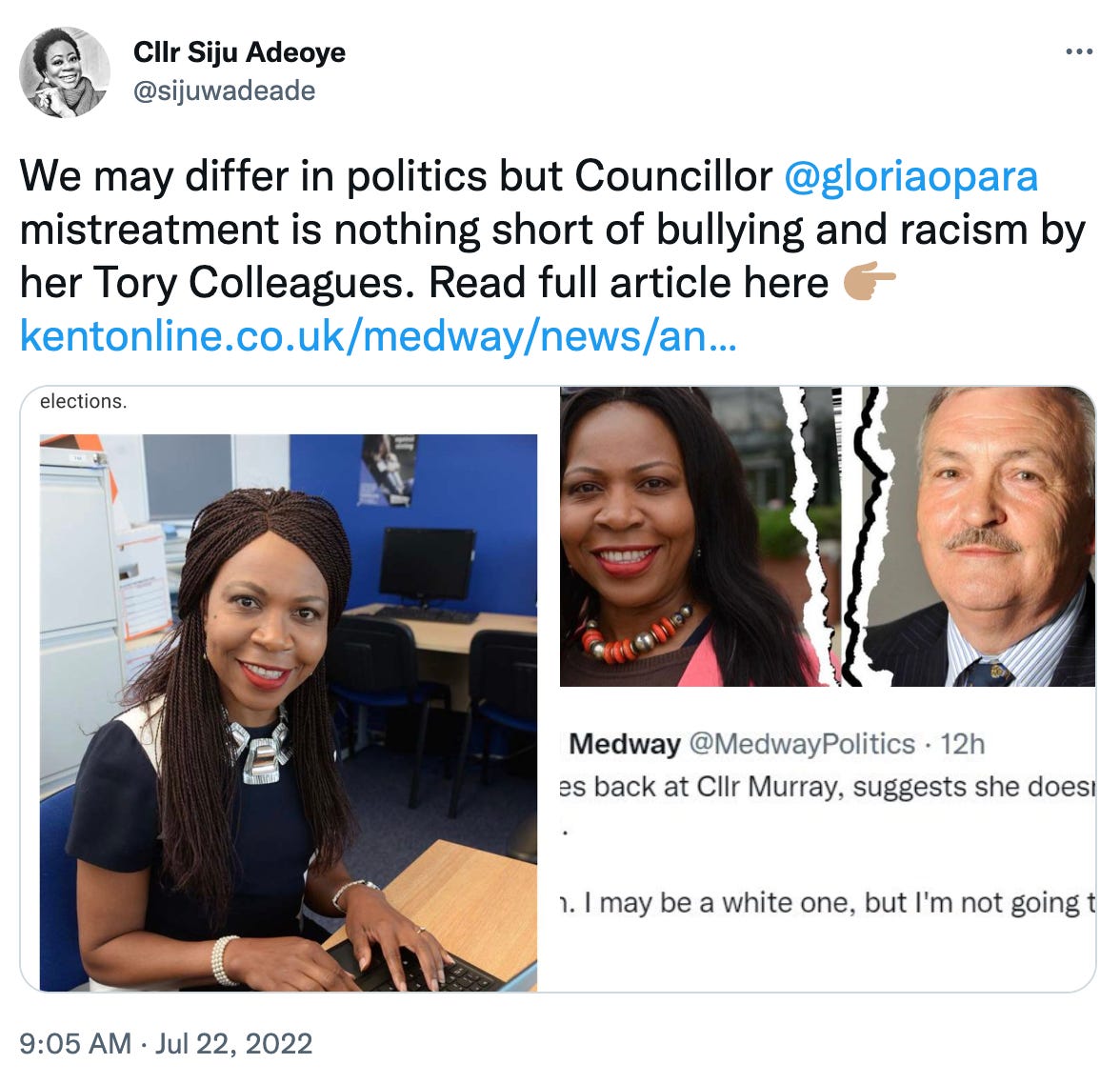The width and height of the screenshot is (1120, 1084).
Task: Click the 12h time label in image
Action: [x=962, y=744]
